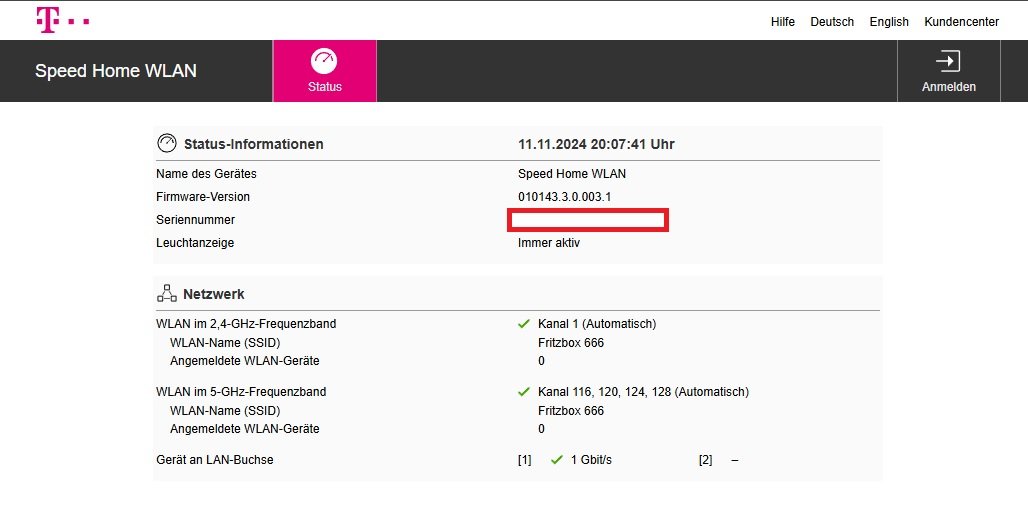The image size is (1028, 528).
Task: Switch language to Deutsch
Action: (x=832, y=22)
